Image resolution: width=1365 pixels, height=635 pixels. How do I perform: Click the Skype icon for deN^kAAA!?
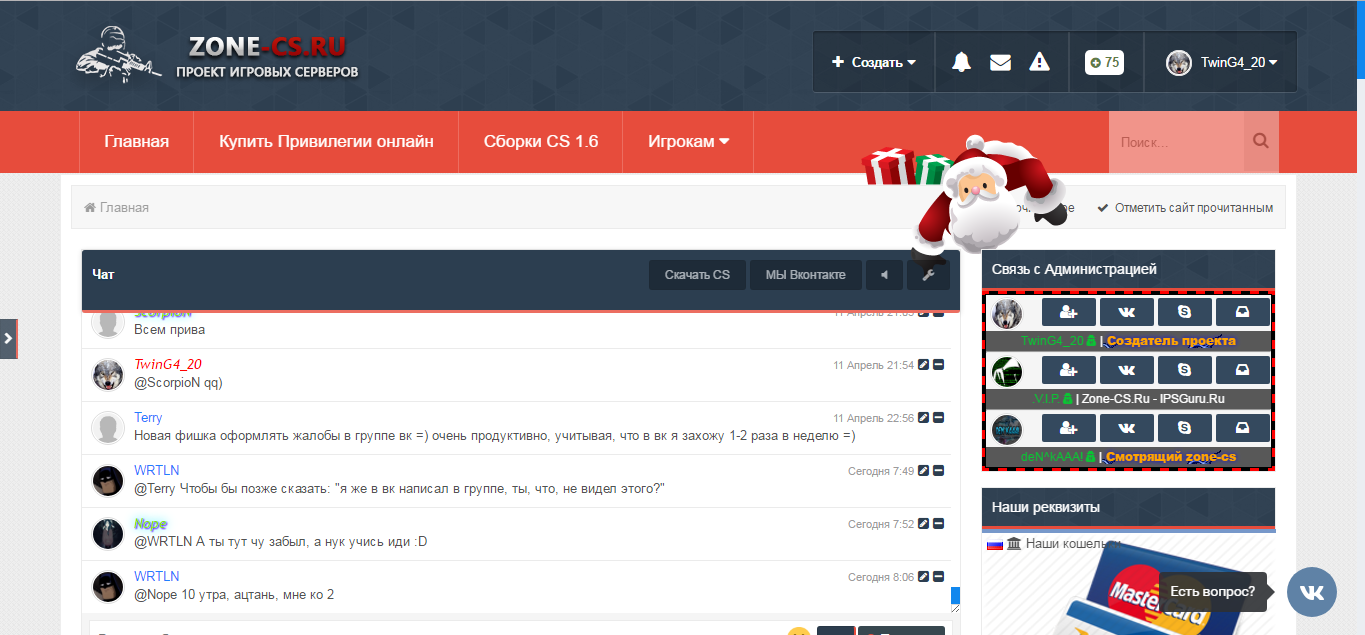point(1185,428)
